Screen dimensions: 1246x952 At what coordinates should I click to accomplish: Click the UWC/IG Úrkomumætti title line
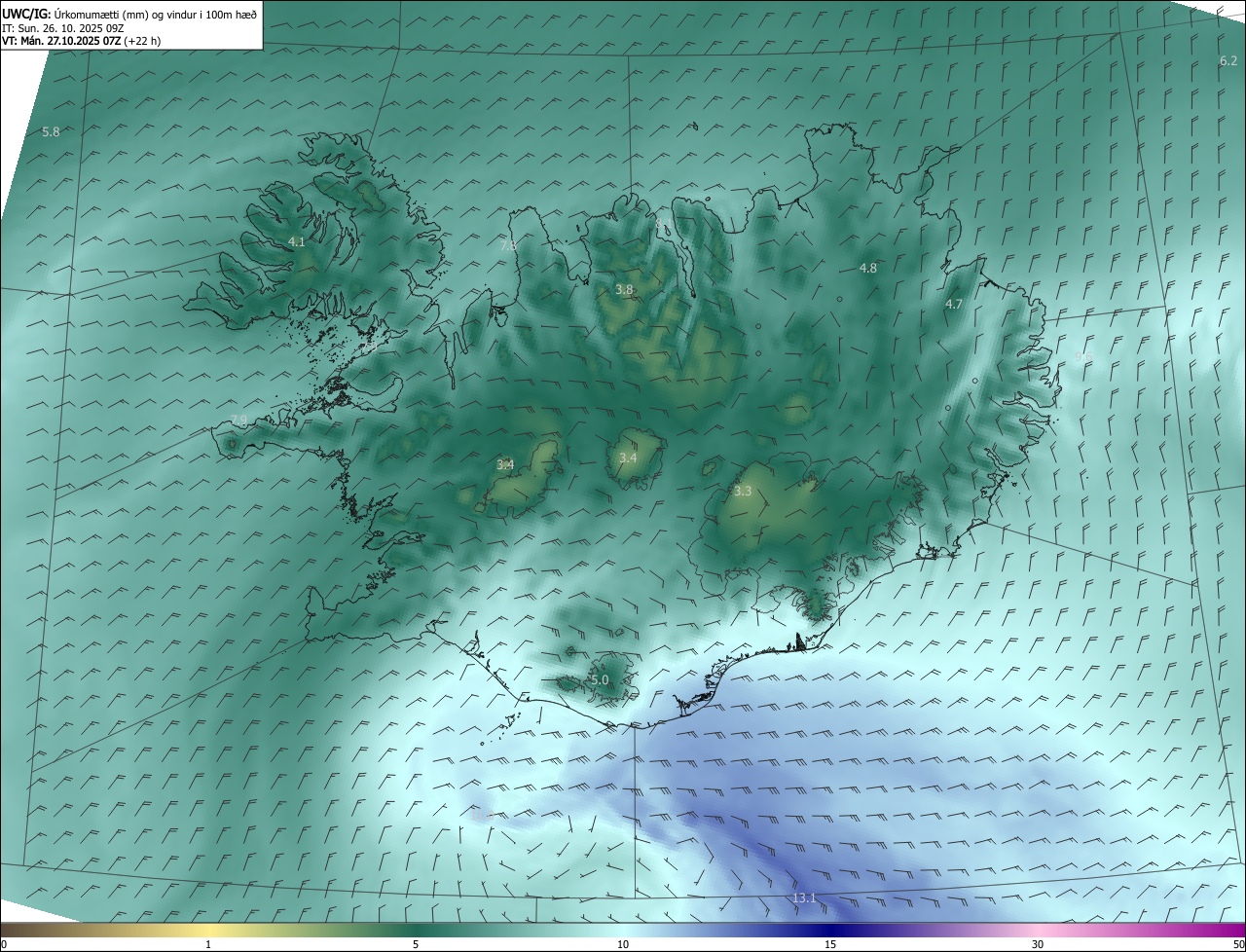129,14
